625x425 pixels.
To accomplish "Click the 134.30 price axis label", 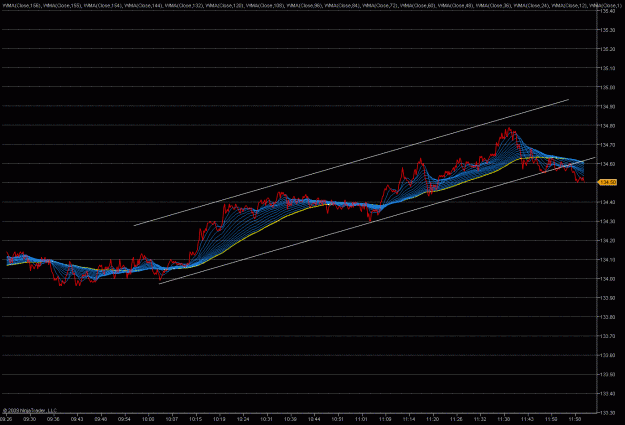I will pos(607,222).
